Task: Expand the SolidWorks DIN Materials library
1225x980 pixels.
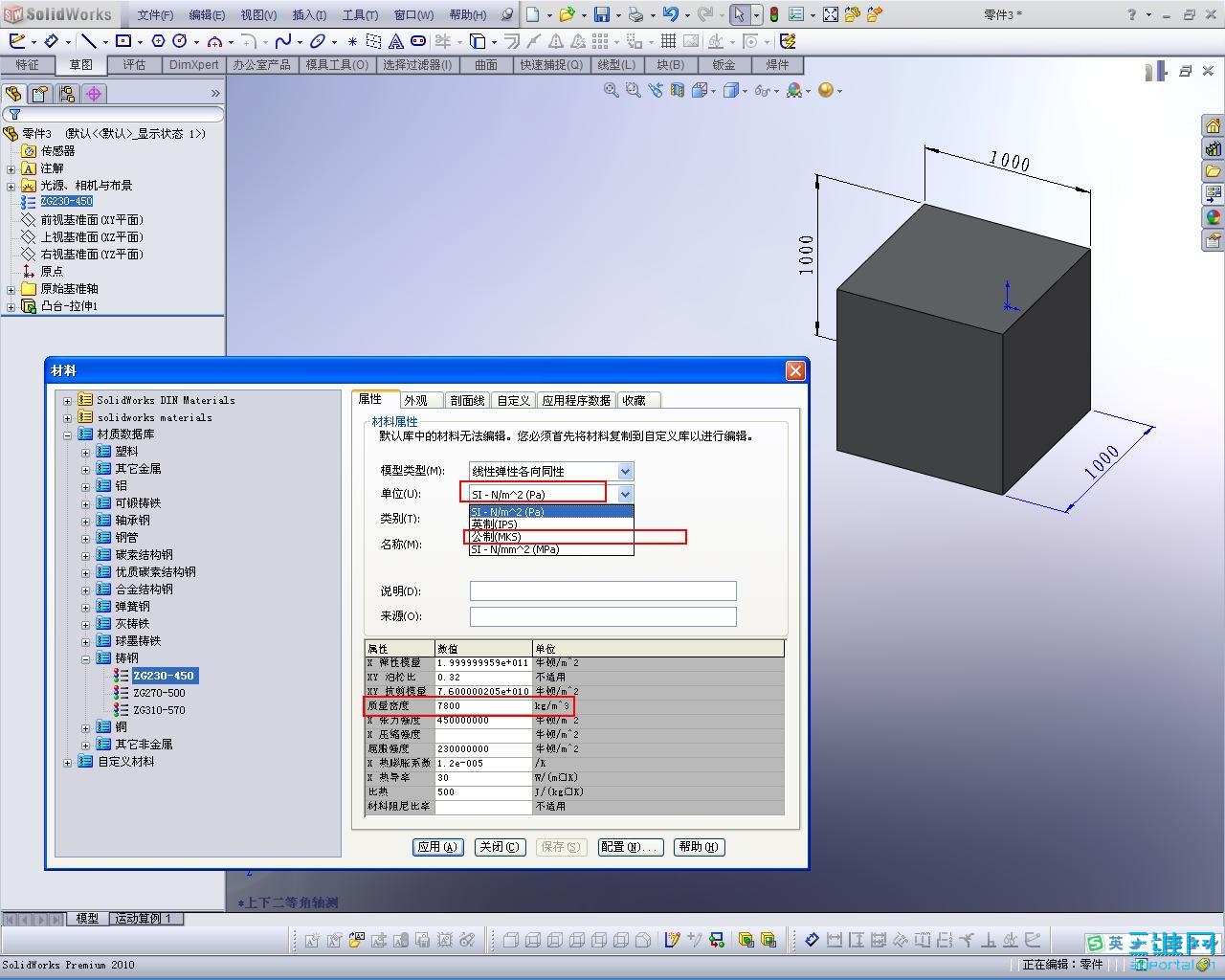Action: [x=68, y=400]
